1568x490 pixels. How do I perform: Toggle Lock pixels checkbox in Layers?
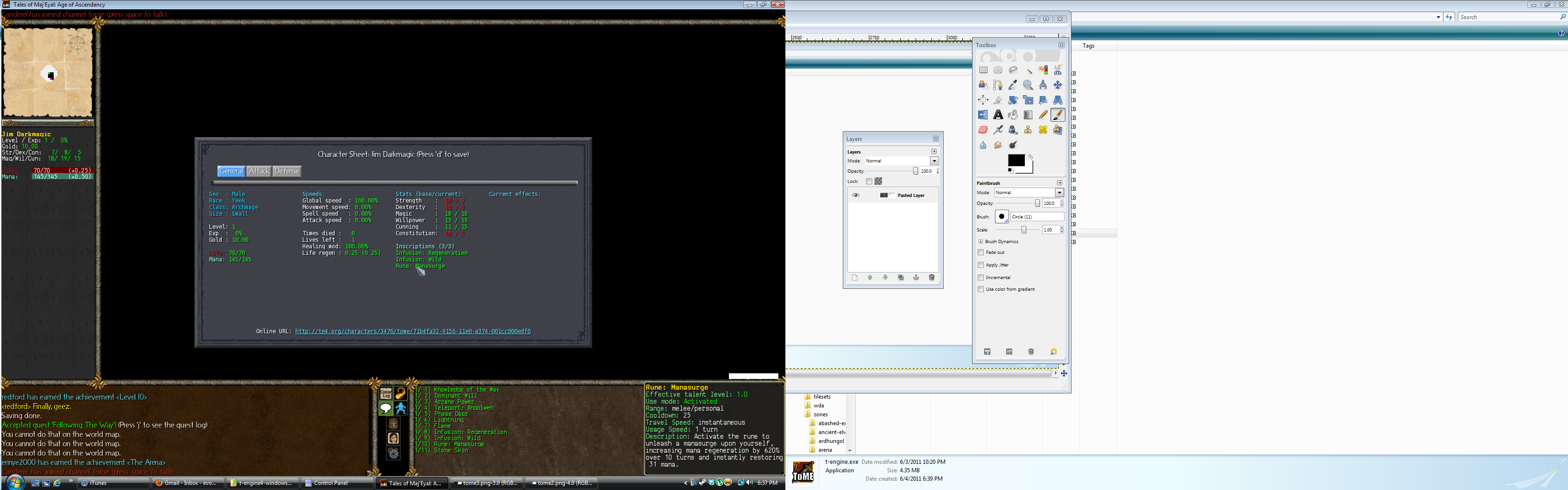coord(869,182)
